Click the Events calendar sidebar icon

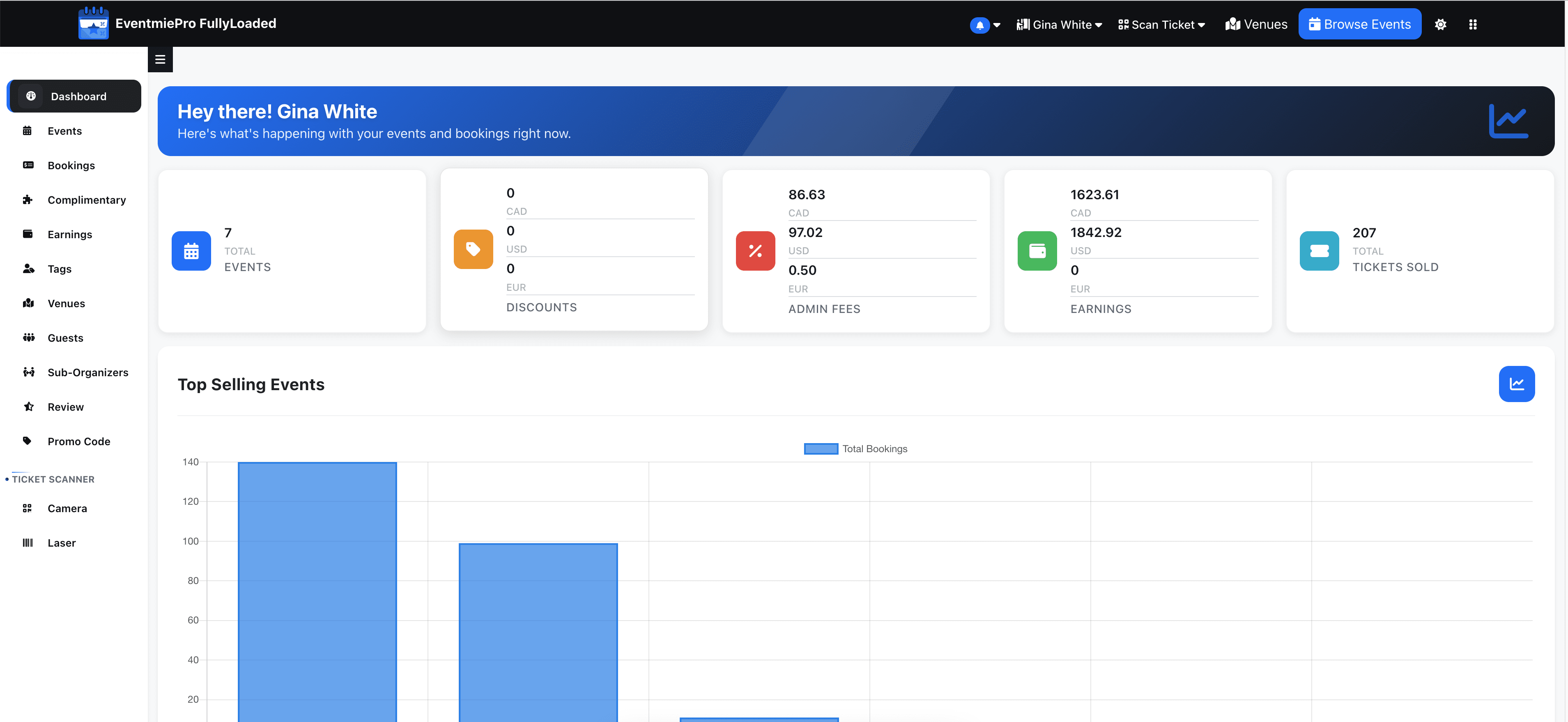coord(28,130)
